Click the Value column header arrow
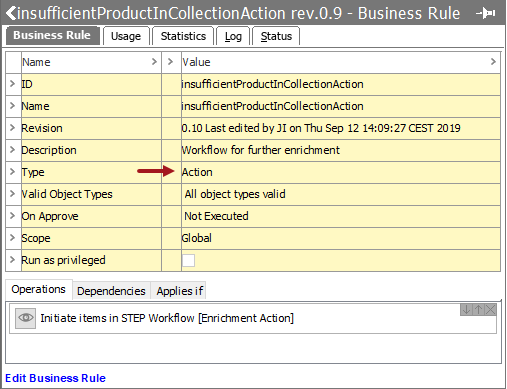This screenshot has height=389, width=507. click(493, 62)
